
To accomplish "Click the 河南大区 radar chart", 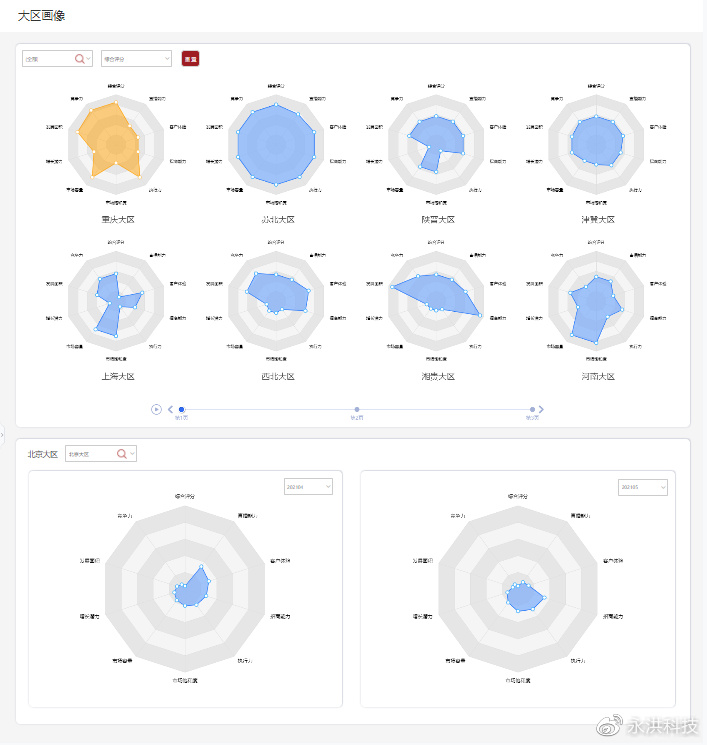I will point(597,300).
